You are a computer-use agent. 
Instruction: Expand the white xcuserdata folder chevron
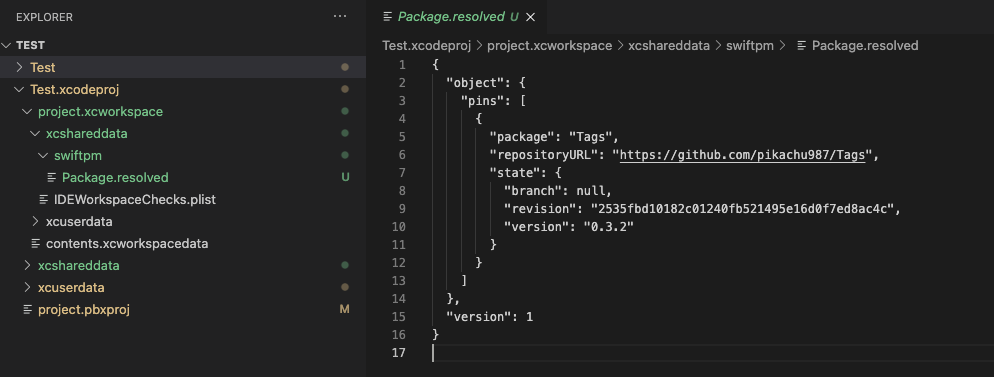[x=35, y=222]
